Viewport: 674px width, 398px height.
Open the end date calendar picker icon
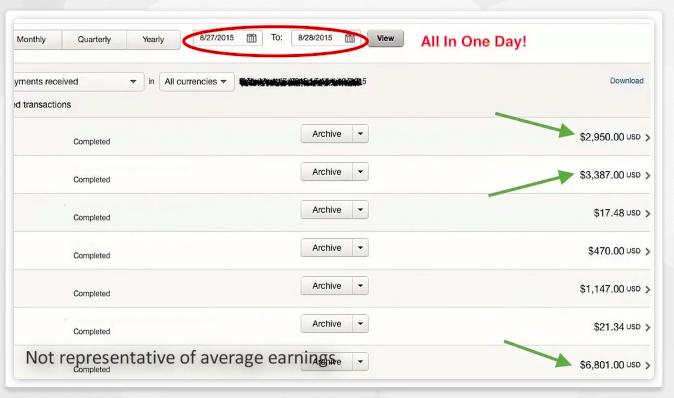pos(350,38)
